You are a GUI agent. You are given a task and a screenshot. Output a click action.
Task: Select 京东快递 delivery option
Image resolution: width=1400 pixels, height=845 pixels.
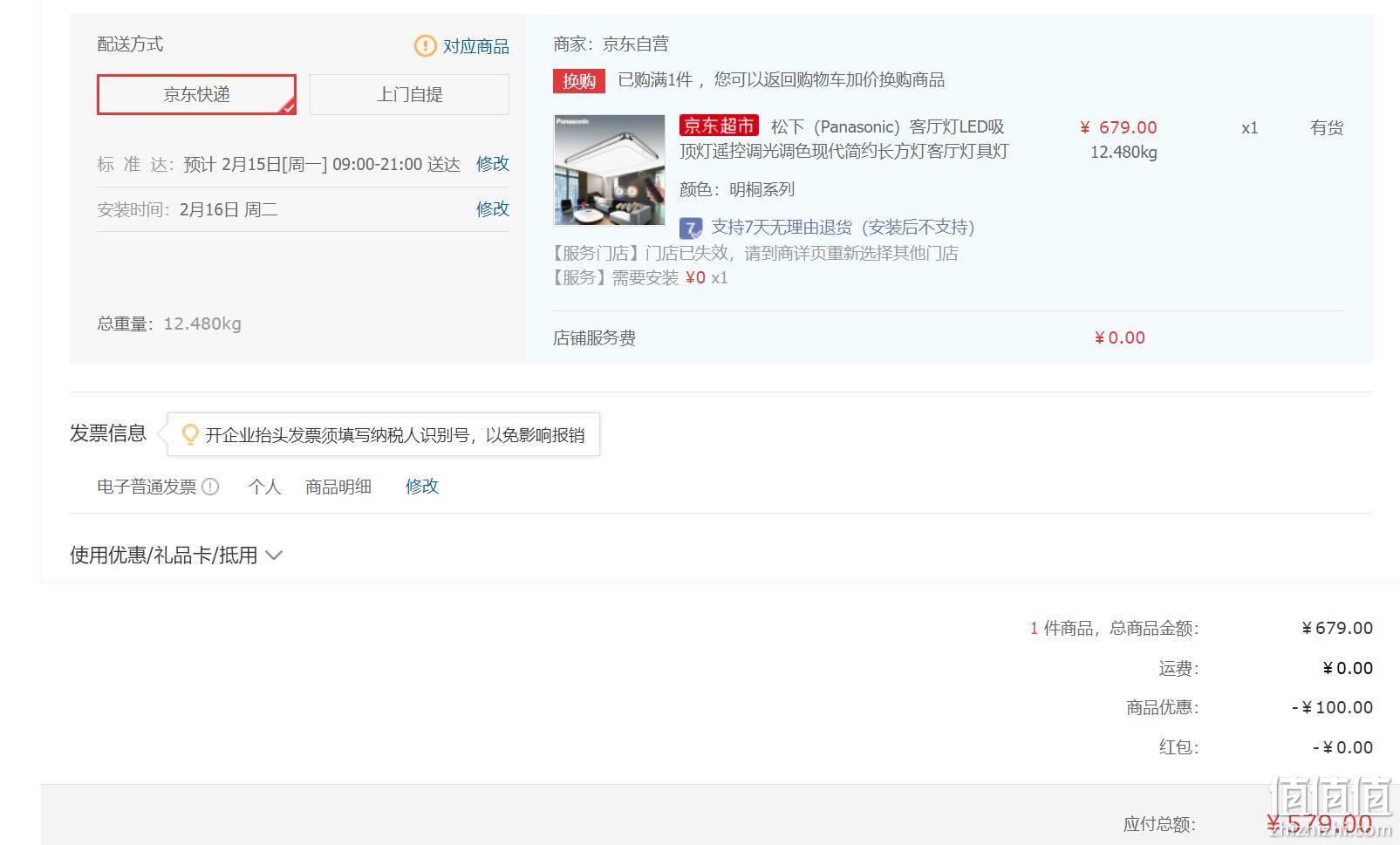[196, 94]
